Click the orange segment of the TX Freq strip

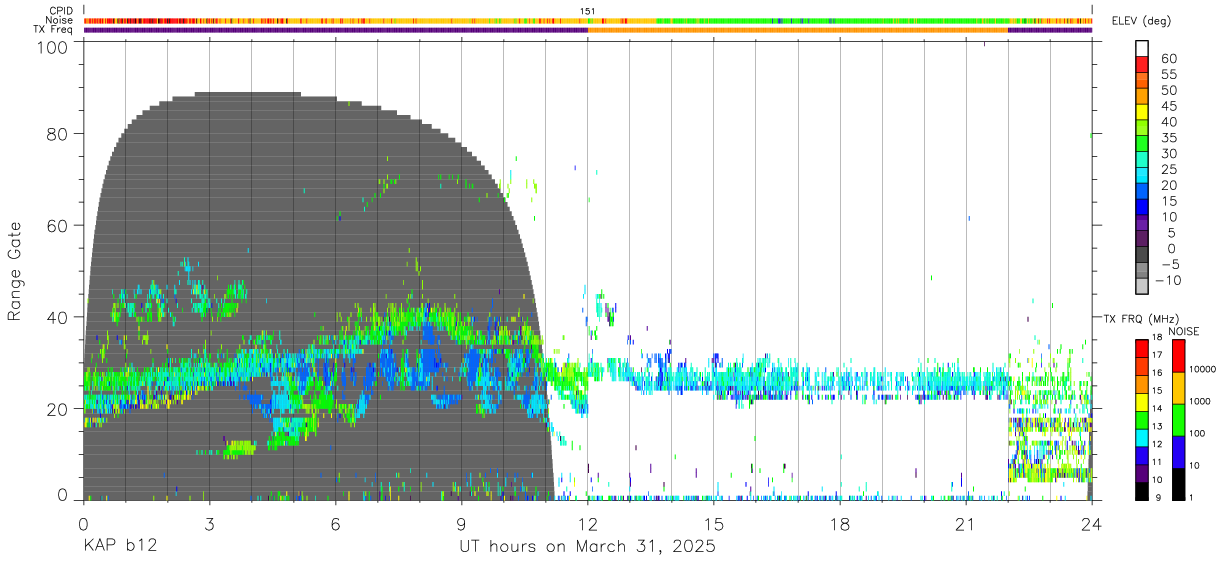click(x=797, y=30)
